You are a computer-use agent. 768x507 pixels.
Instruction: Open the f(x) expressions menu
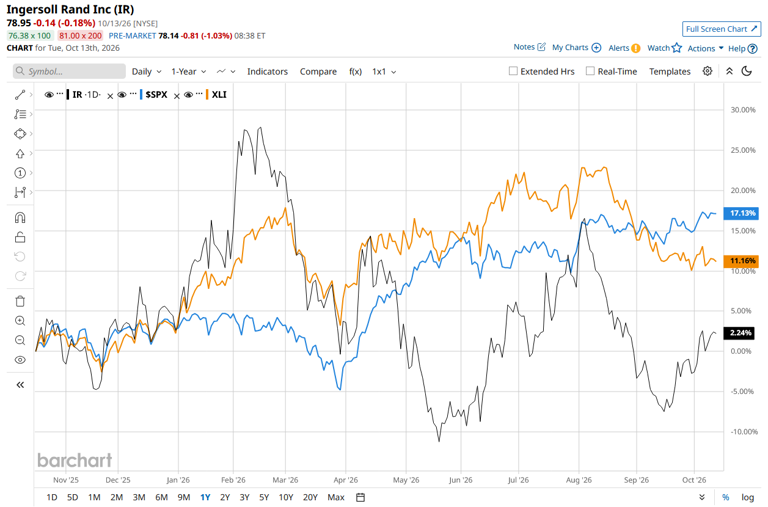pos(356,72)
